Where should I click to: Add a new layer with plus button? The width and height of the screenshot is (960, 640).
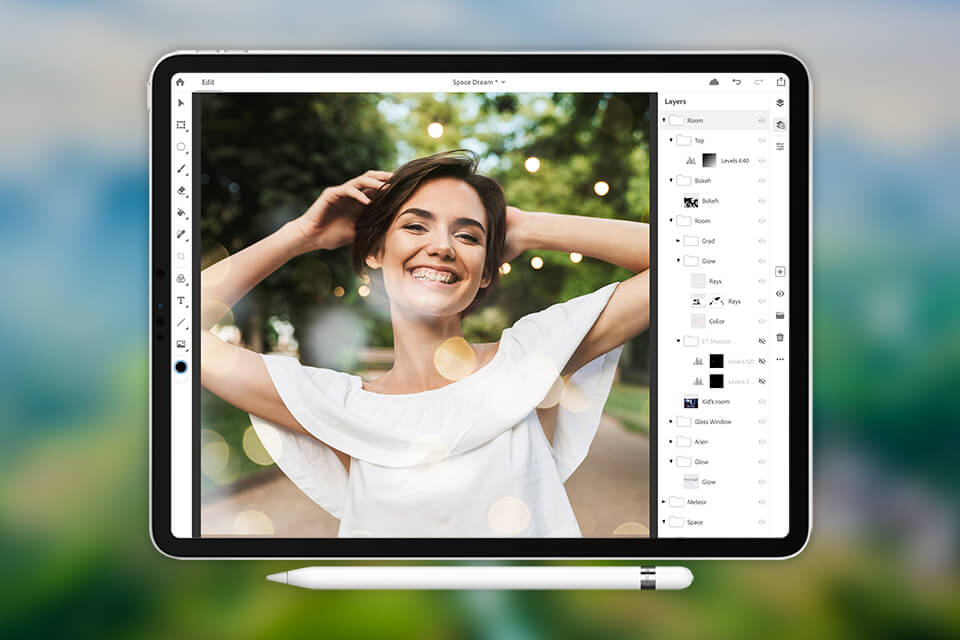pyautogui.click(x=781, y=271)
